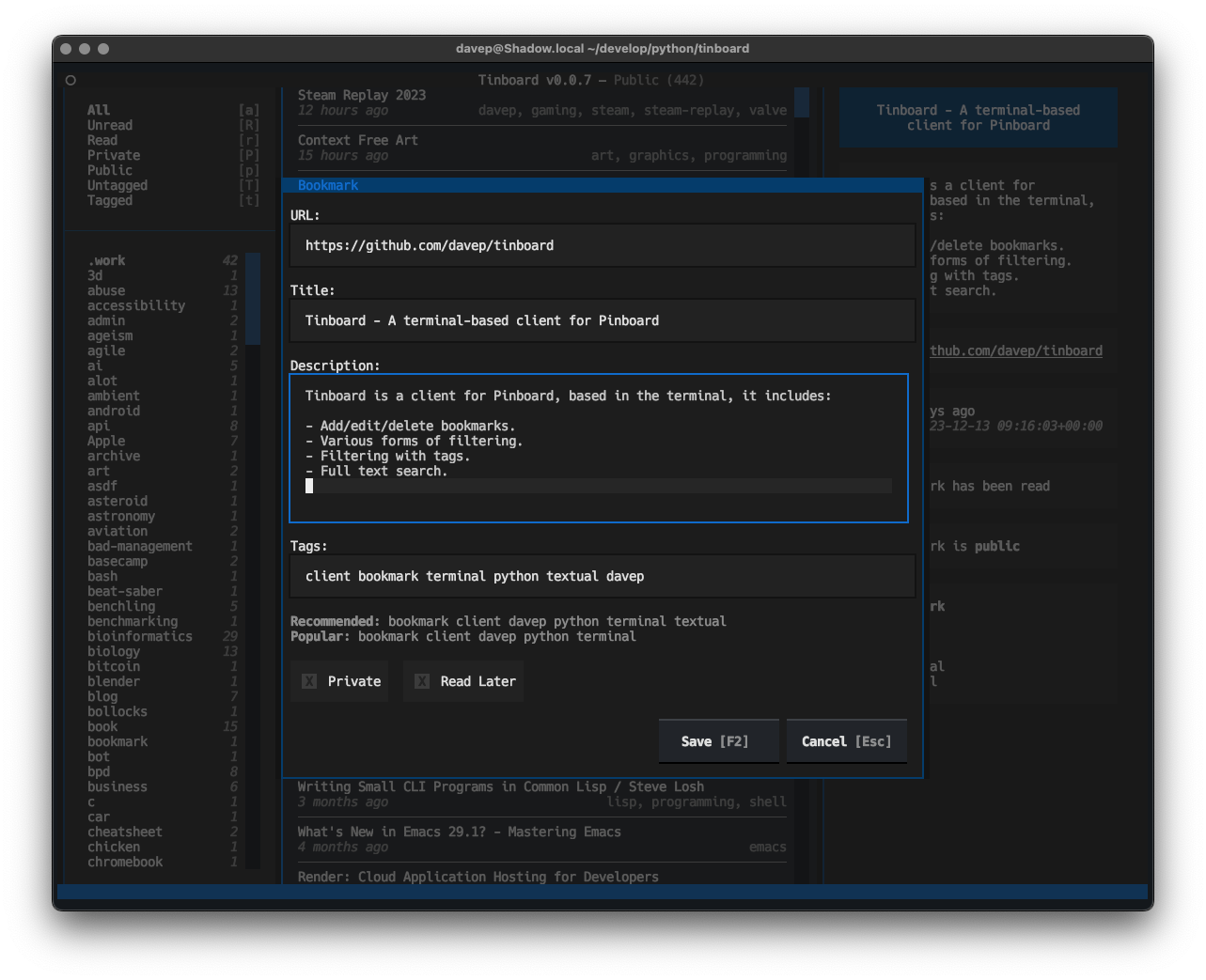Select the 'beat-saber' tag

coord(163,591)
